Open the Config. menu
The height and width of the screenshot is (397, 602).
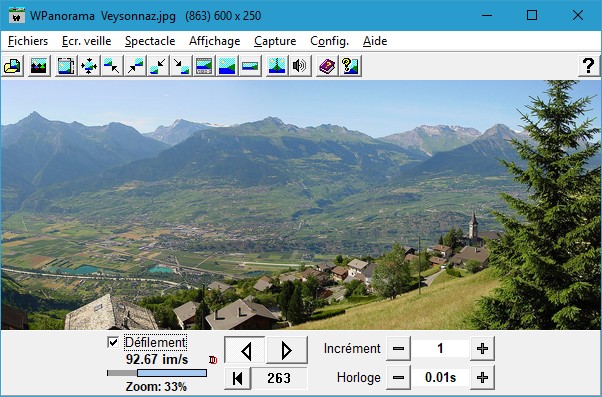click(x=329, y=41)
